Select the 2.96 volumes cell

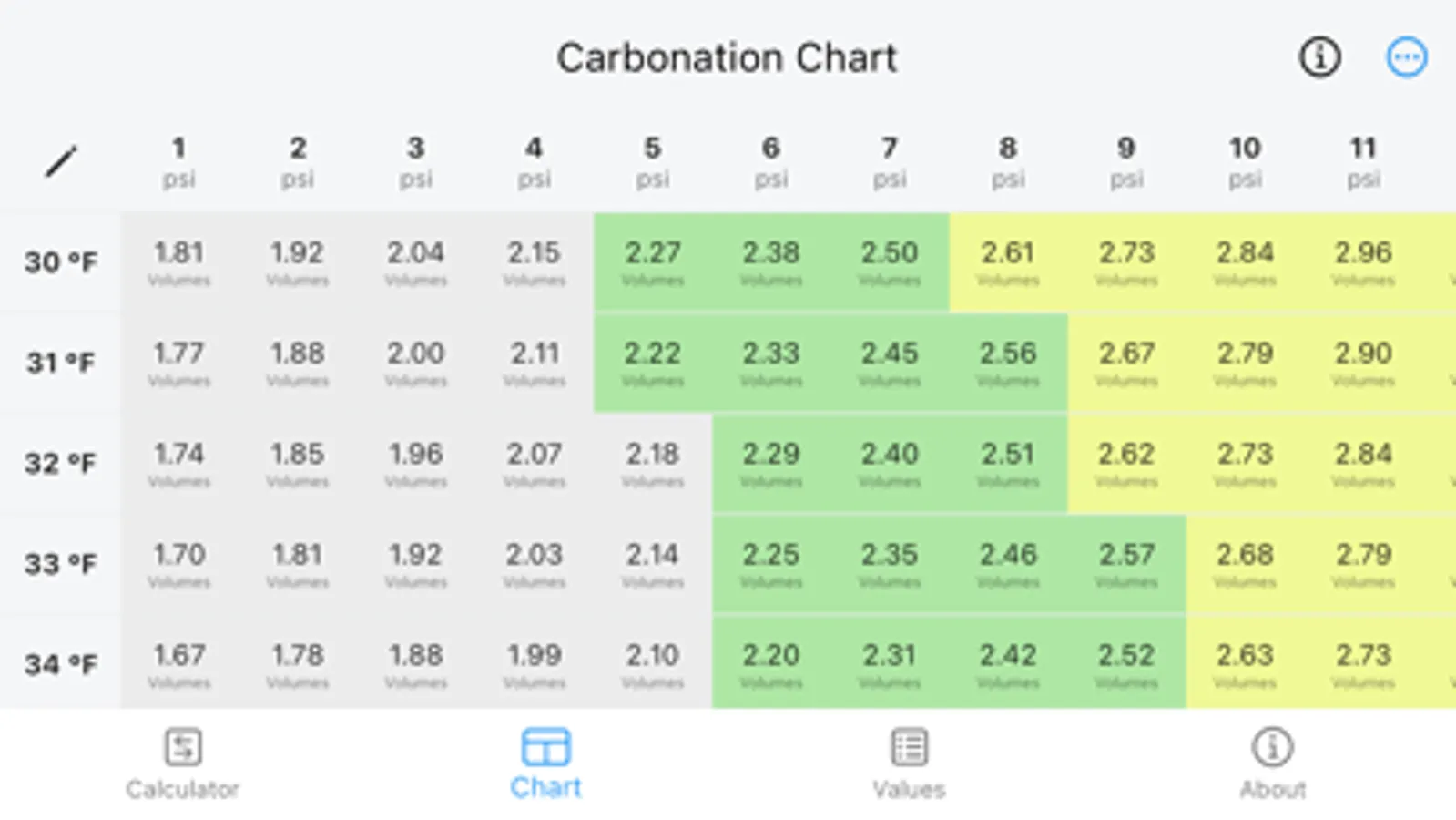(1363, 262)
